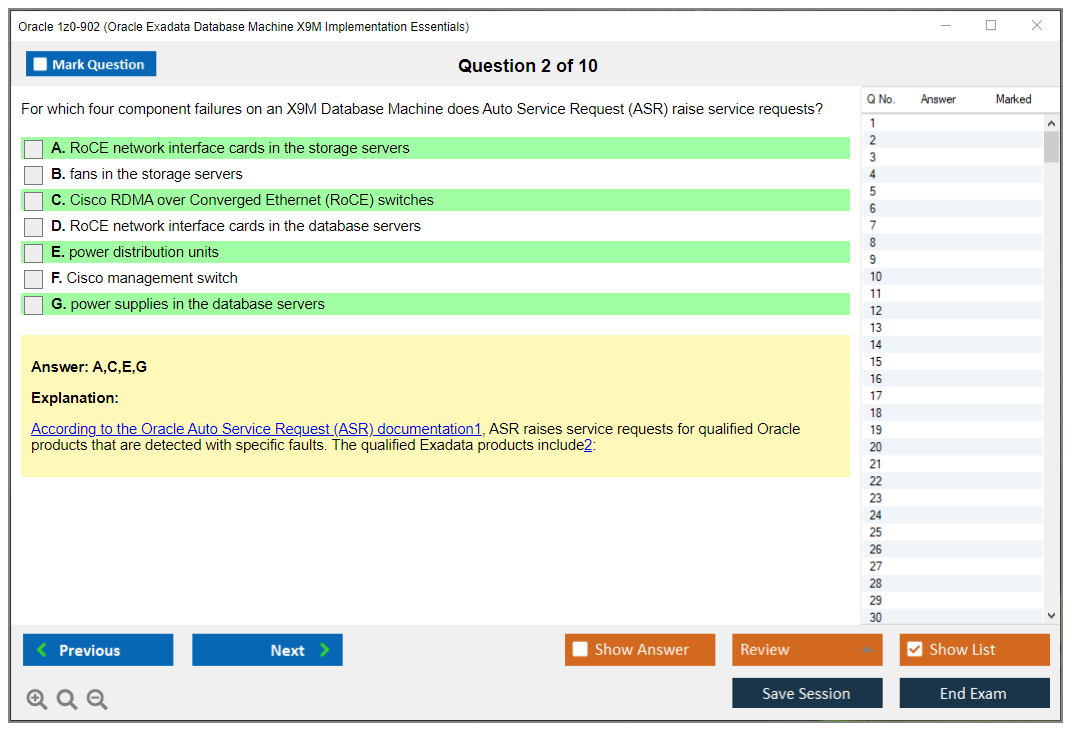Enable the Mark Question checkbox

(x=38, y=63)
